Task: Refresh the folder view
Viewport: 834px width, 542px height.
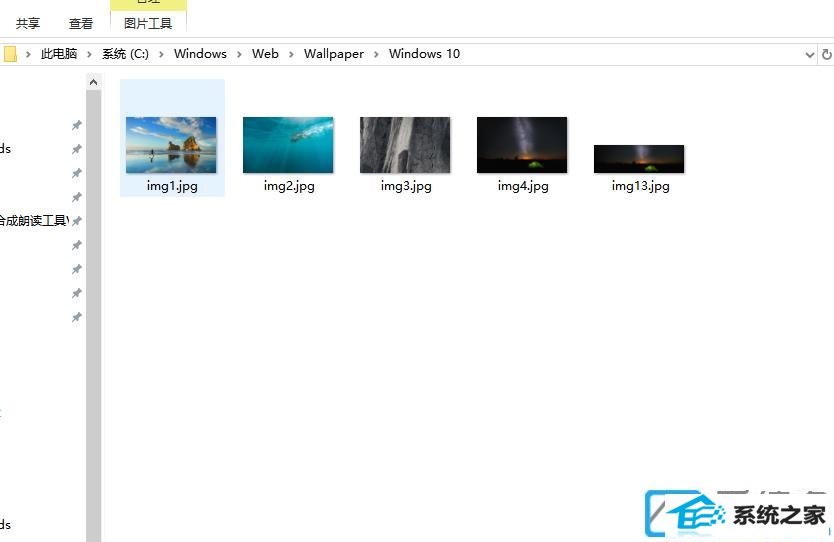Action: 827,54
